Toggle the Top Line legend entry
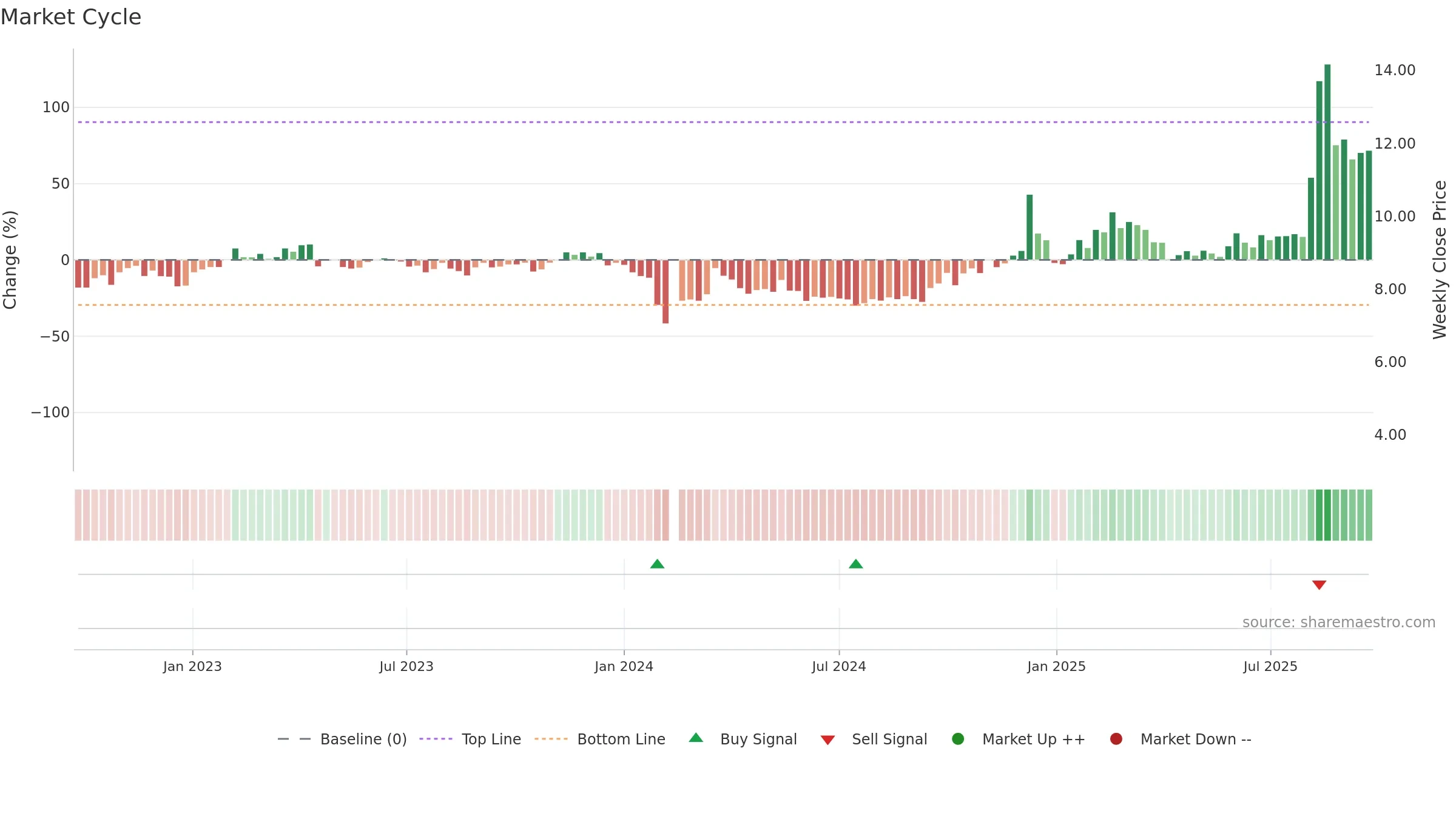Image resolution: width=1456 pixels, height=819 pixels. coord(470,739)
